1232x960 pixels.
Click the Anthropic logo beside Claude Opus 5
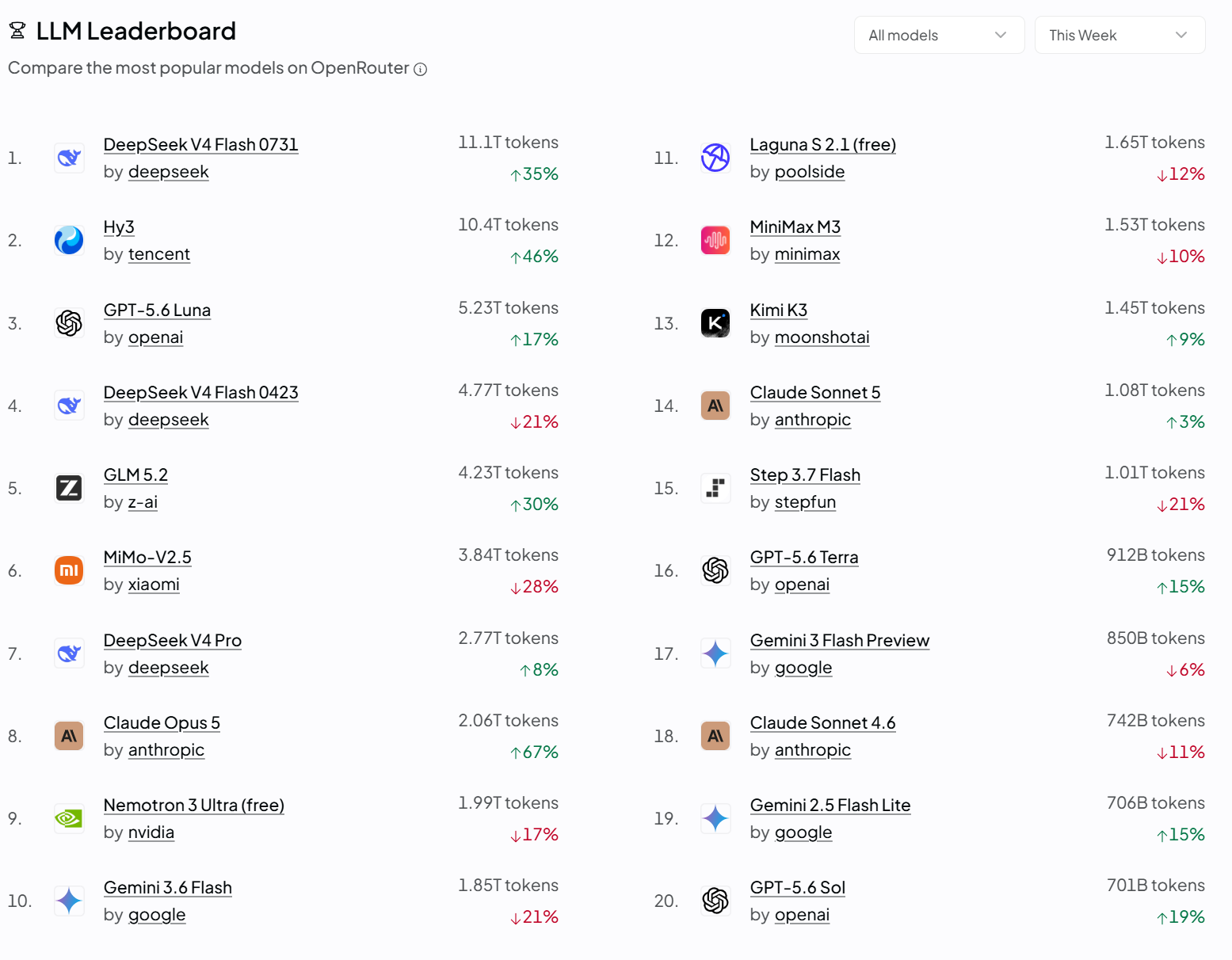pos(69,736)
